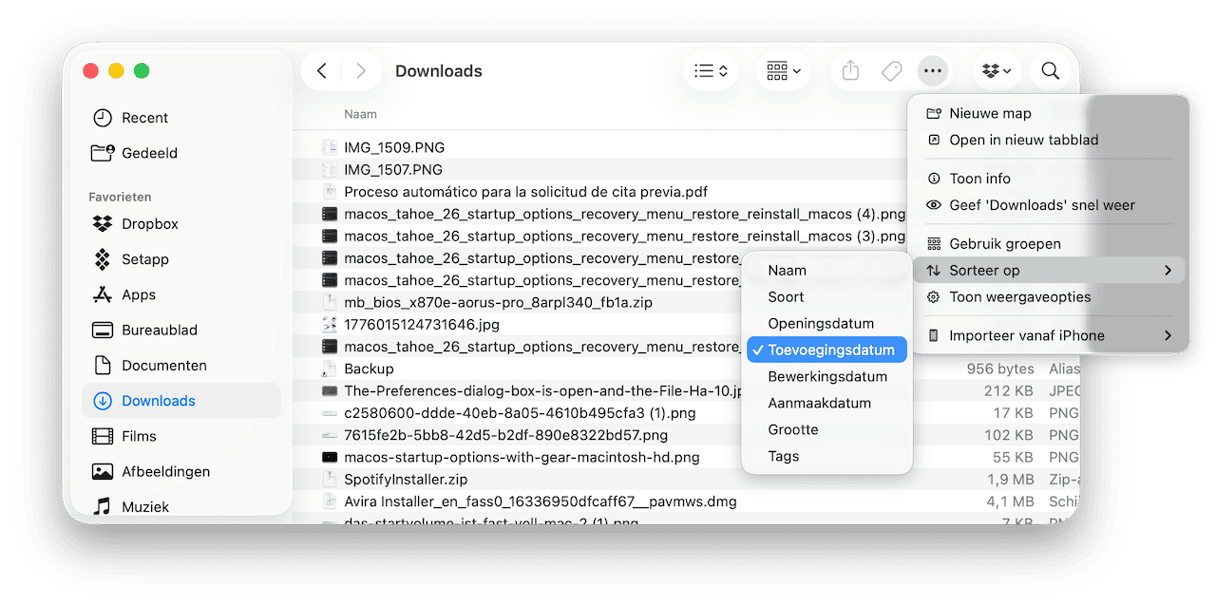Sort by Tags
This screenshot has width=1216, height=606.
[x=827, y=456]
